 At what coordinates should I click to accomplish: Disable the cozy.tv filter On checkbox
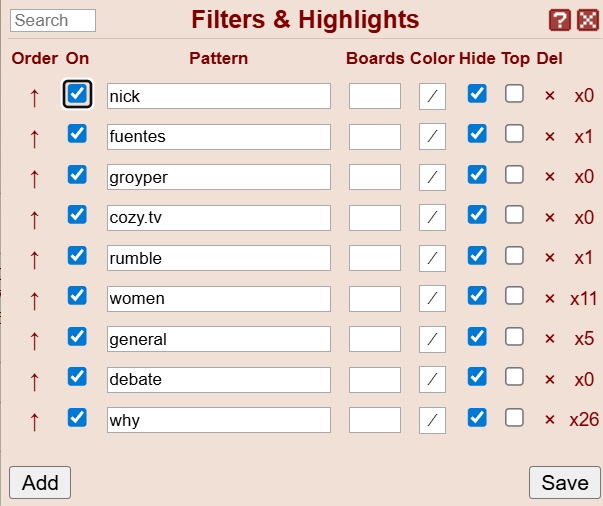click(77, 215)
